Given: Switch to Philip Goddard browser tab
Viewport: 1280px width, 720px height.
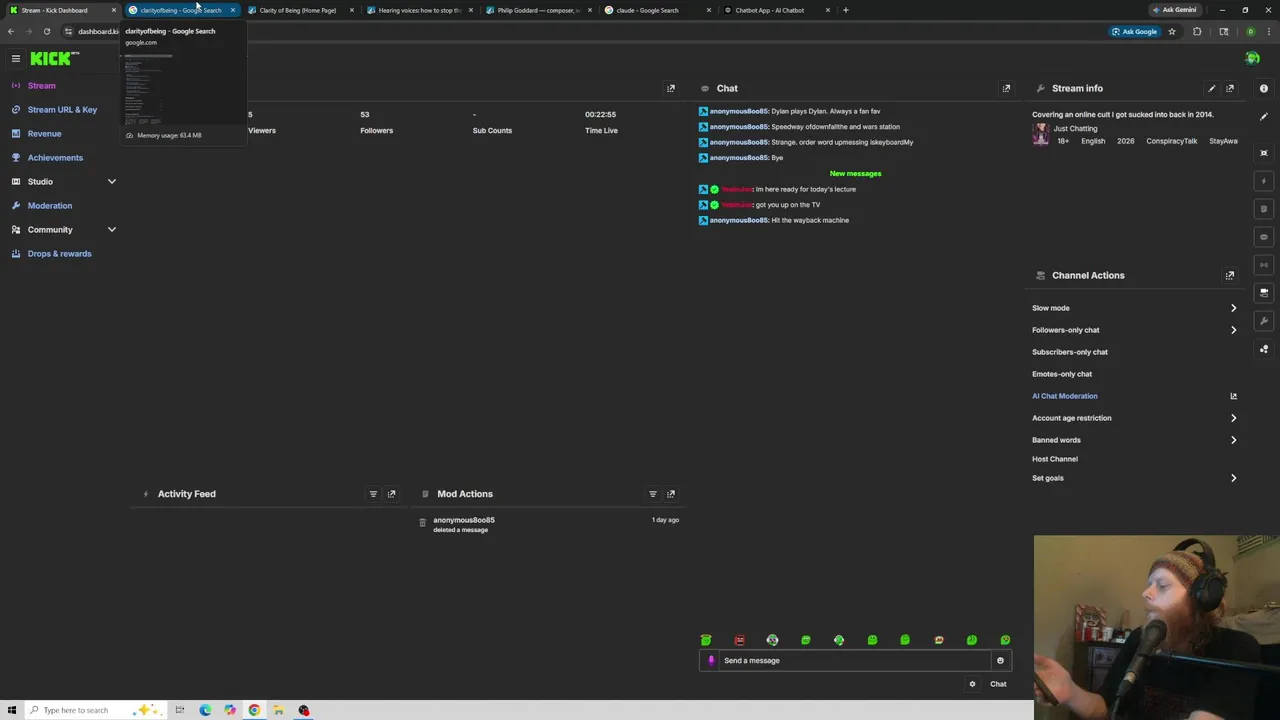Looking at the screenshot, I should 537,10.
